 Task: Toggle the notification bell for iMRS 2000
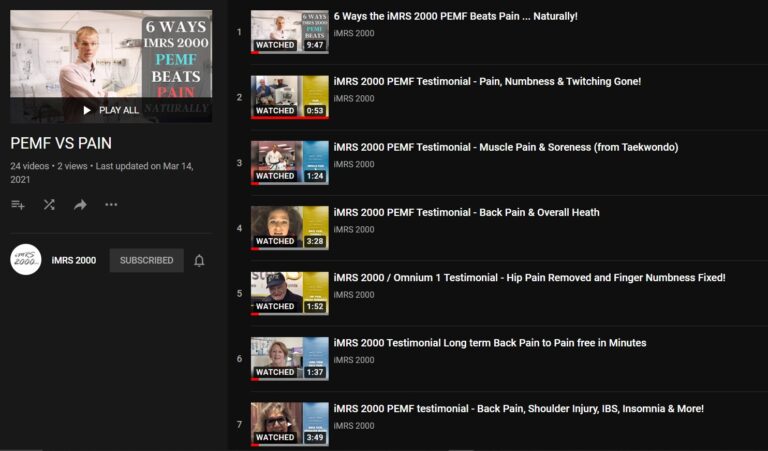click(199, 261)
